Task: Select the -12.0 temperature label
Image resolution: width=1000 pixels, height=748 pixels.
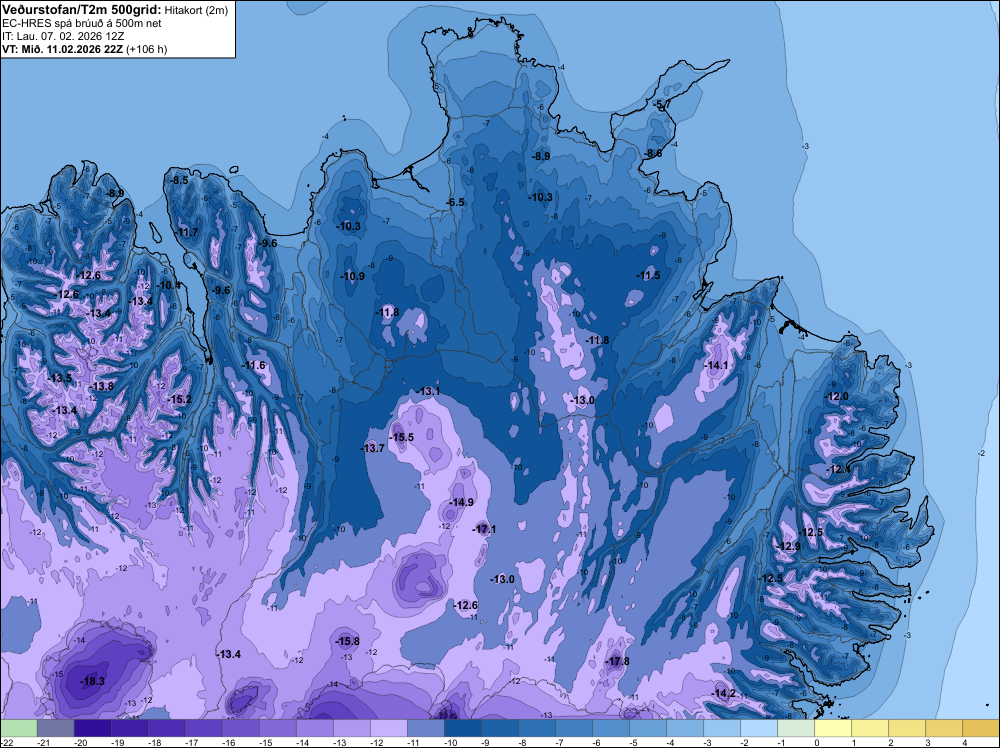Action: pos(837,396)
